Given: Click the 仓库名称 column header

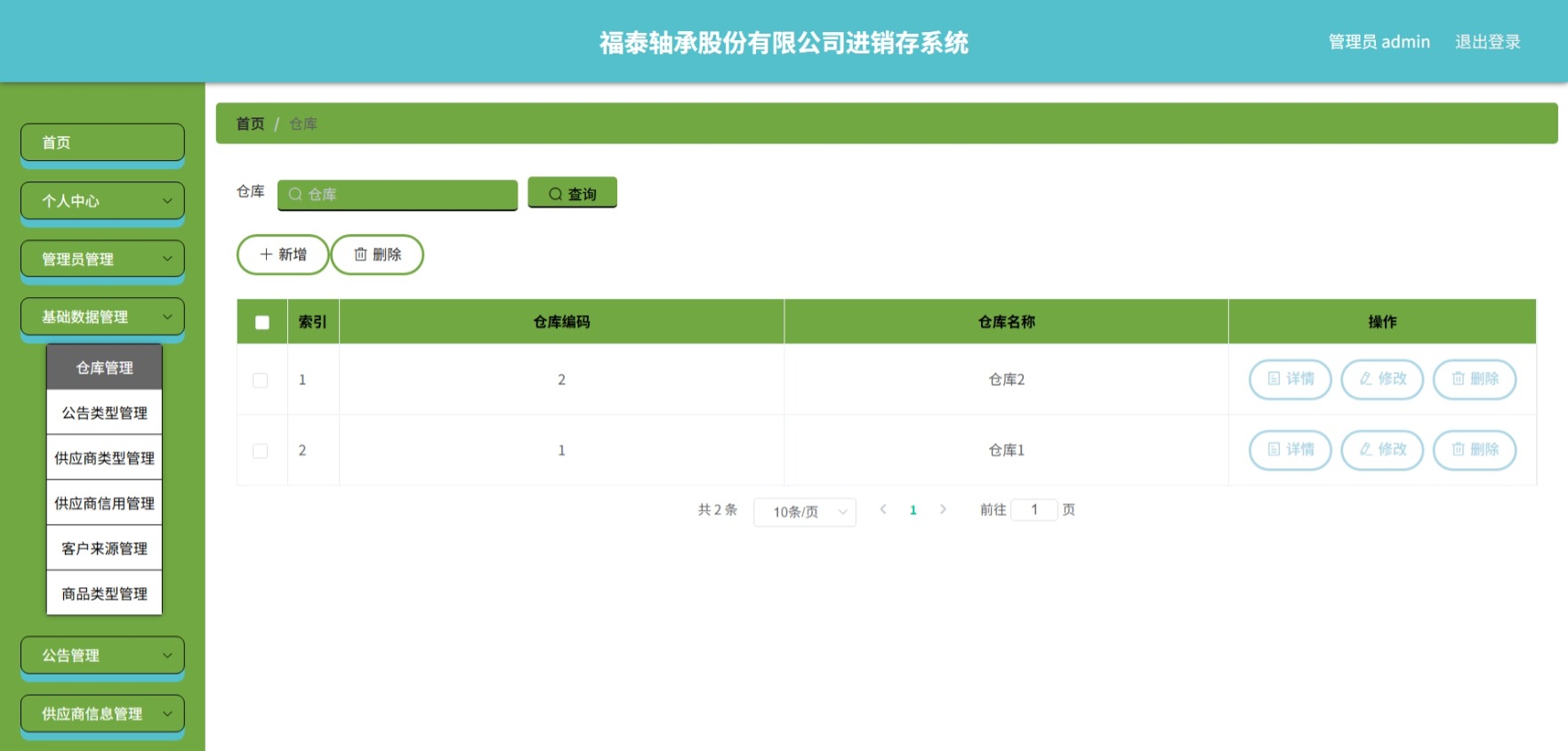Looking at the screenshot, I should point(1006,322).
